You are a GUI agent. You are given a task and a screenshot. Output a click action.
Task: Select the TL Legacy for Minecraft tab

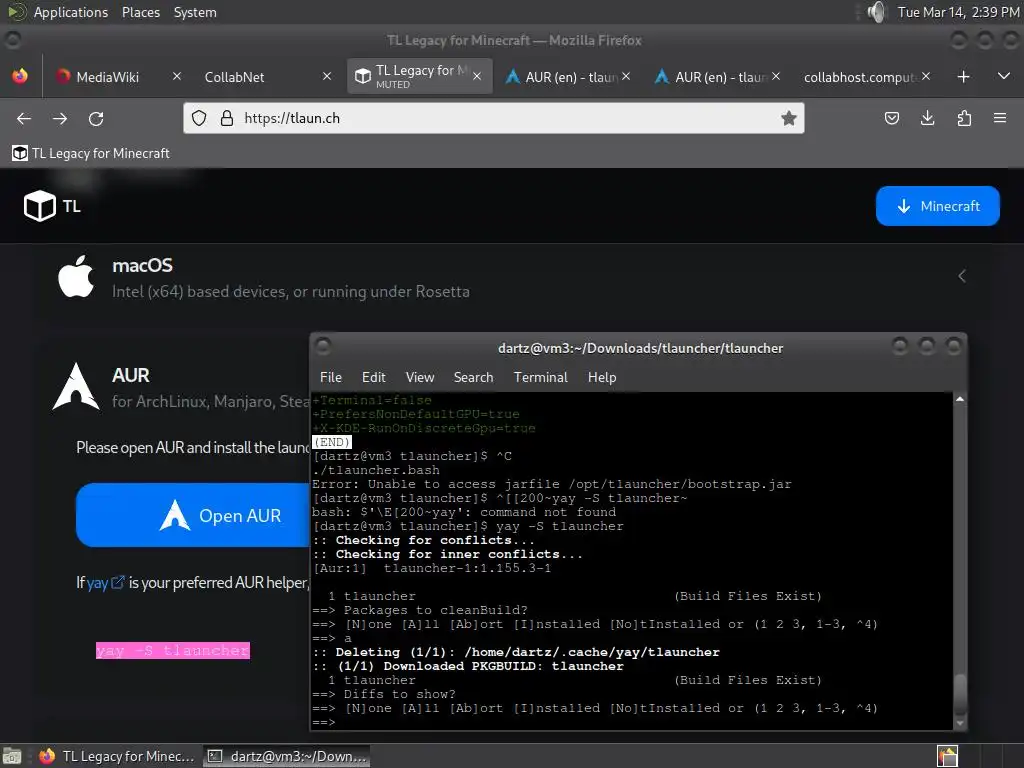pyautogui.click(x=419, y=76)
